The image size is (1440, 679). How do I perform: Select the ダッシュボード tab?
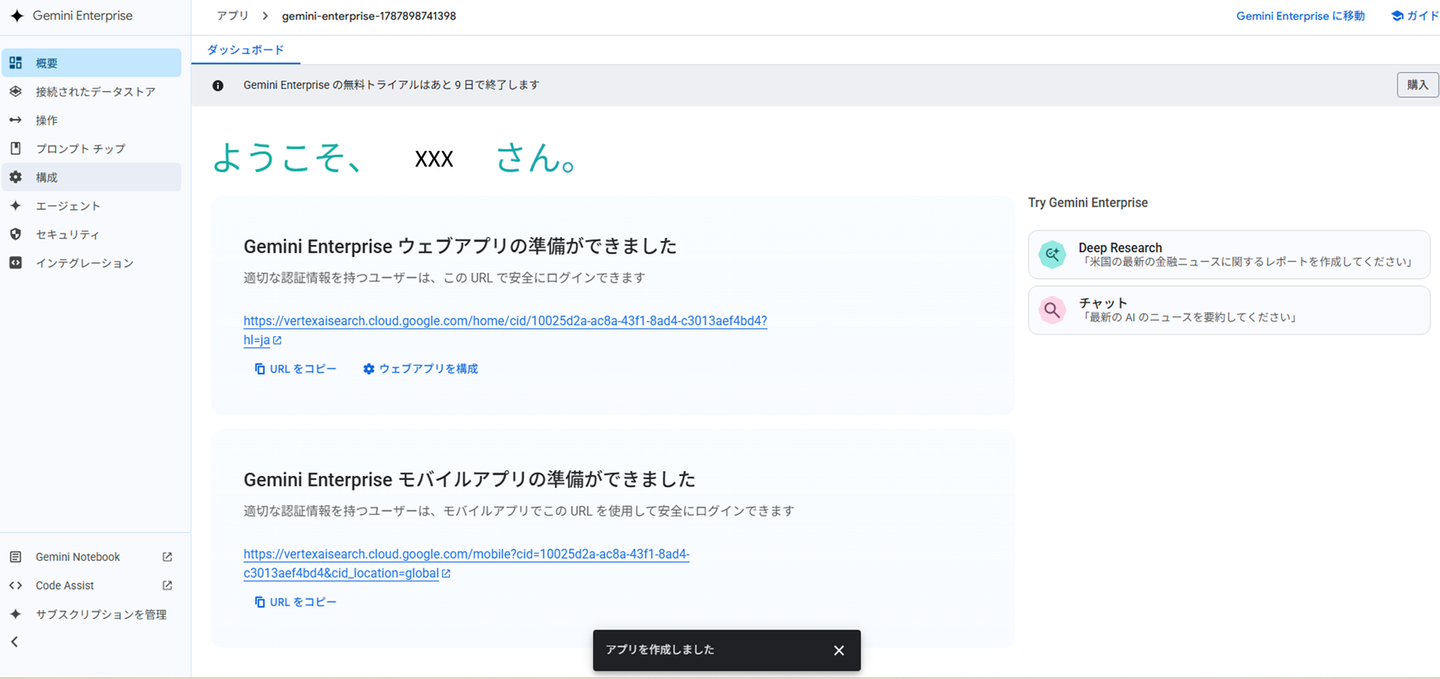[245, 50]
